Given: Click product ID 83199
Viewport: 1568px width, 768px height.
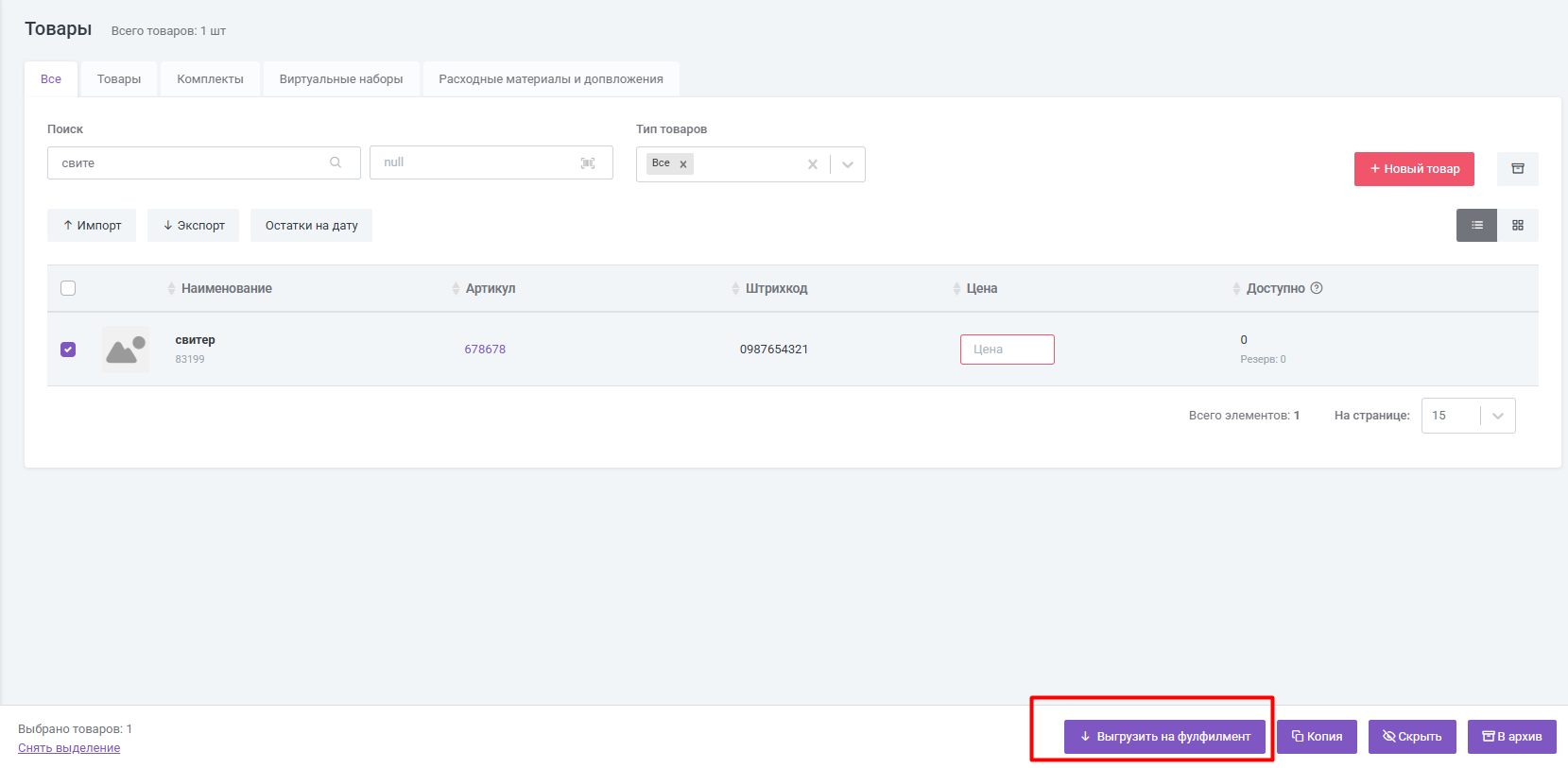Looking at the screenshot, I should tap(190, 359).
